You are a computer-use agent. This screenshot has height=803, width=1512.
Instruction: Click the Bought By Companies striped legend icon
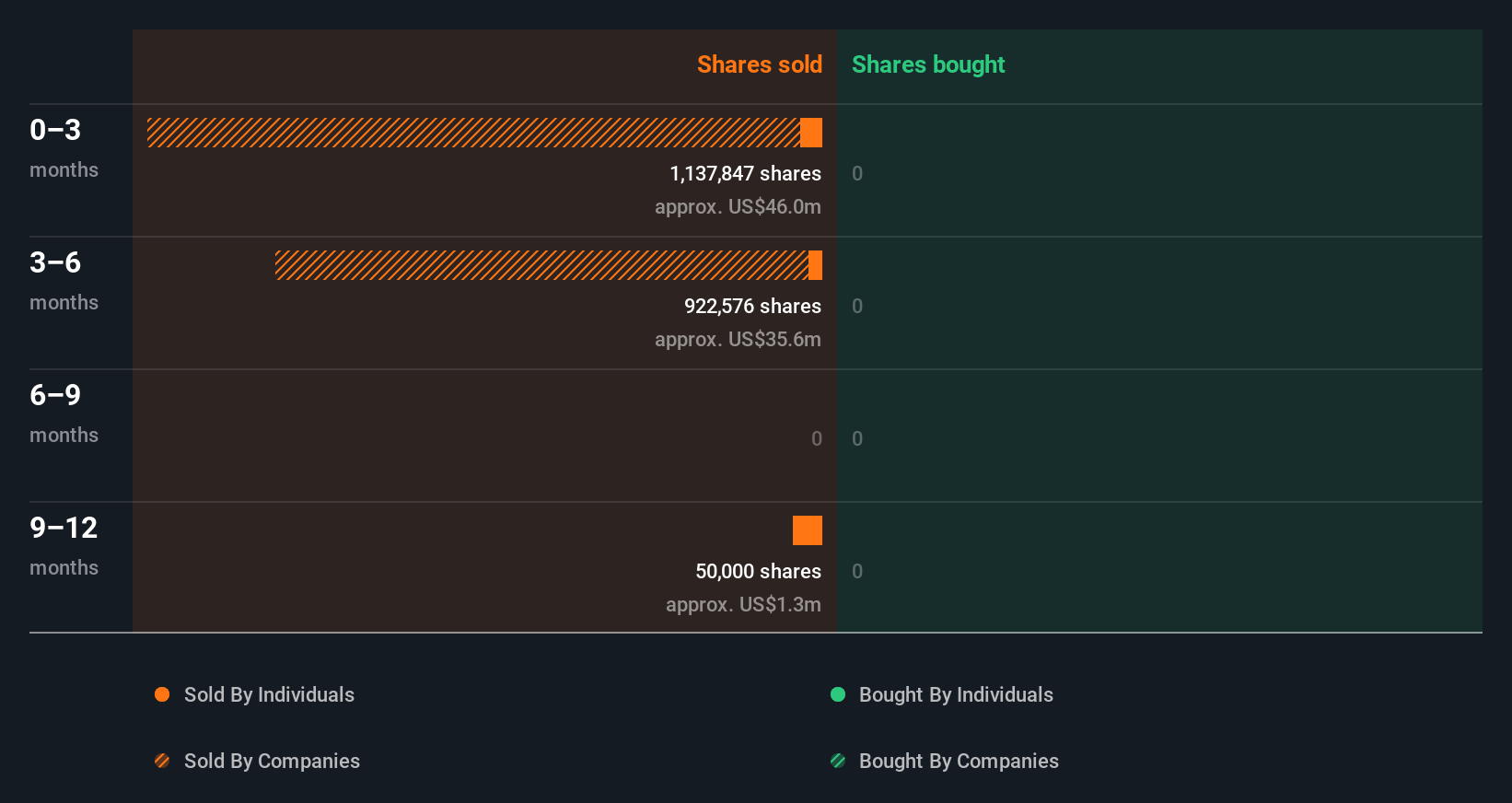[x=838, y=761]
